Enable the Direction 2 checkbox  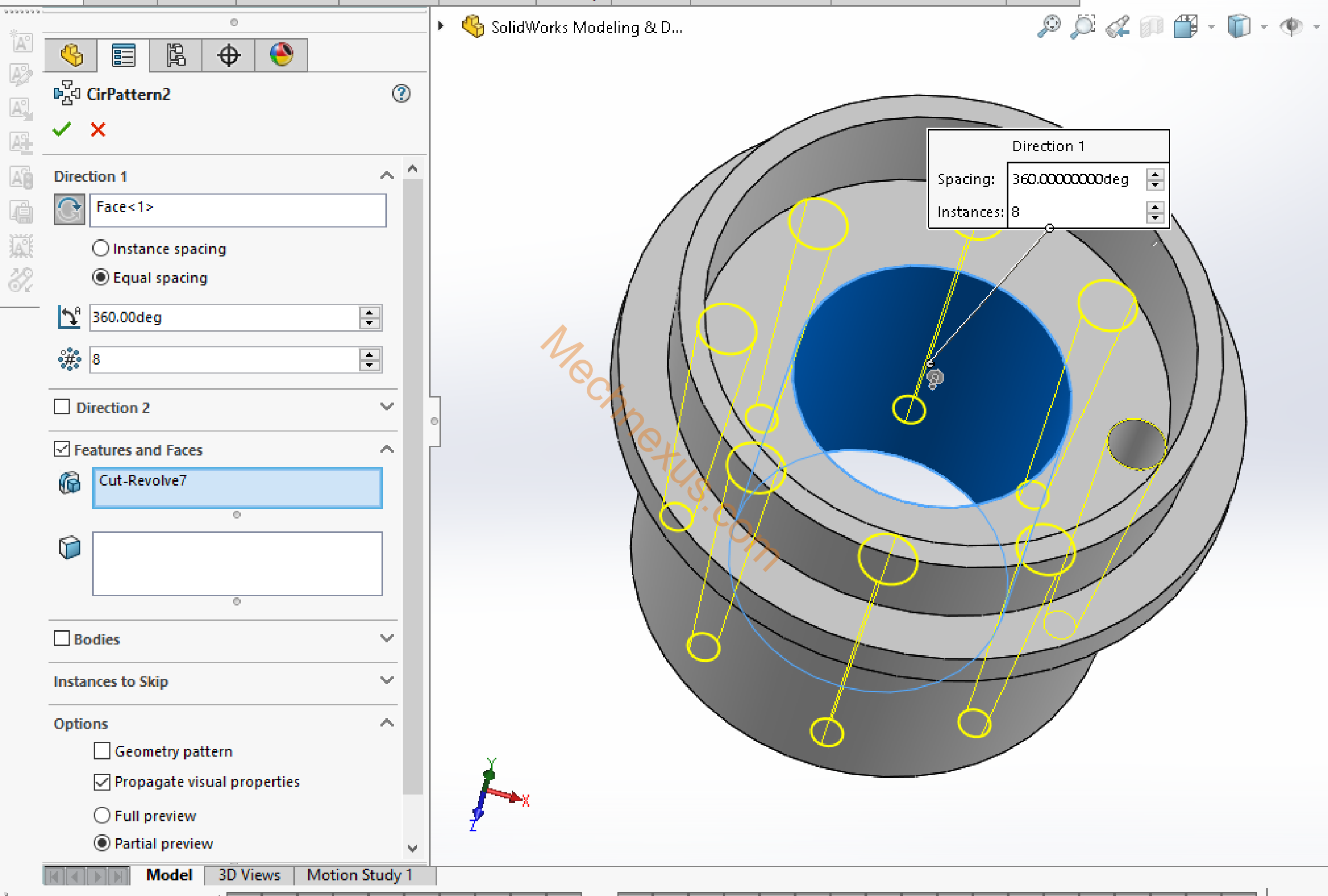(62, 407)
